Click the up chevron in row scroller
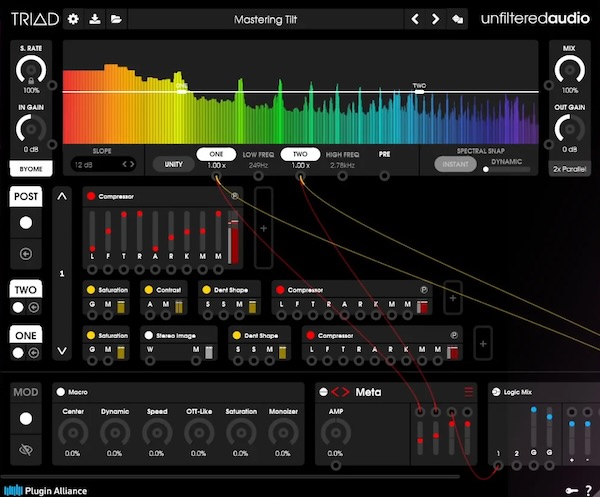The height and width of the screenshot is (497, 600). tap(62, 197)
